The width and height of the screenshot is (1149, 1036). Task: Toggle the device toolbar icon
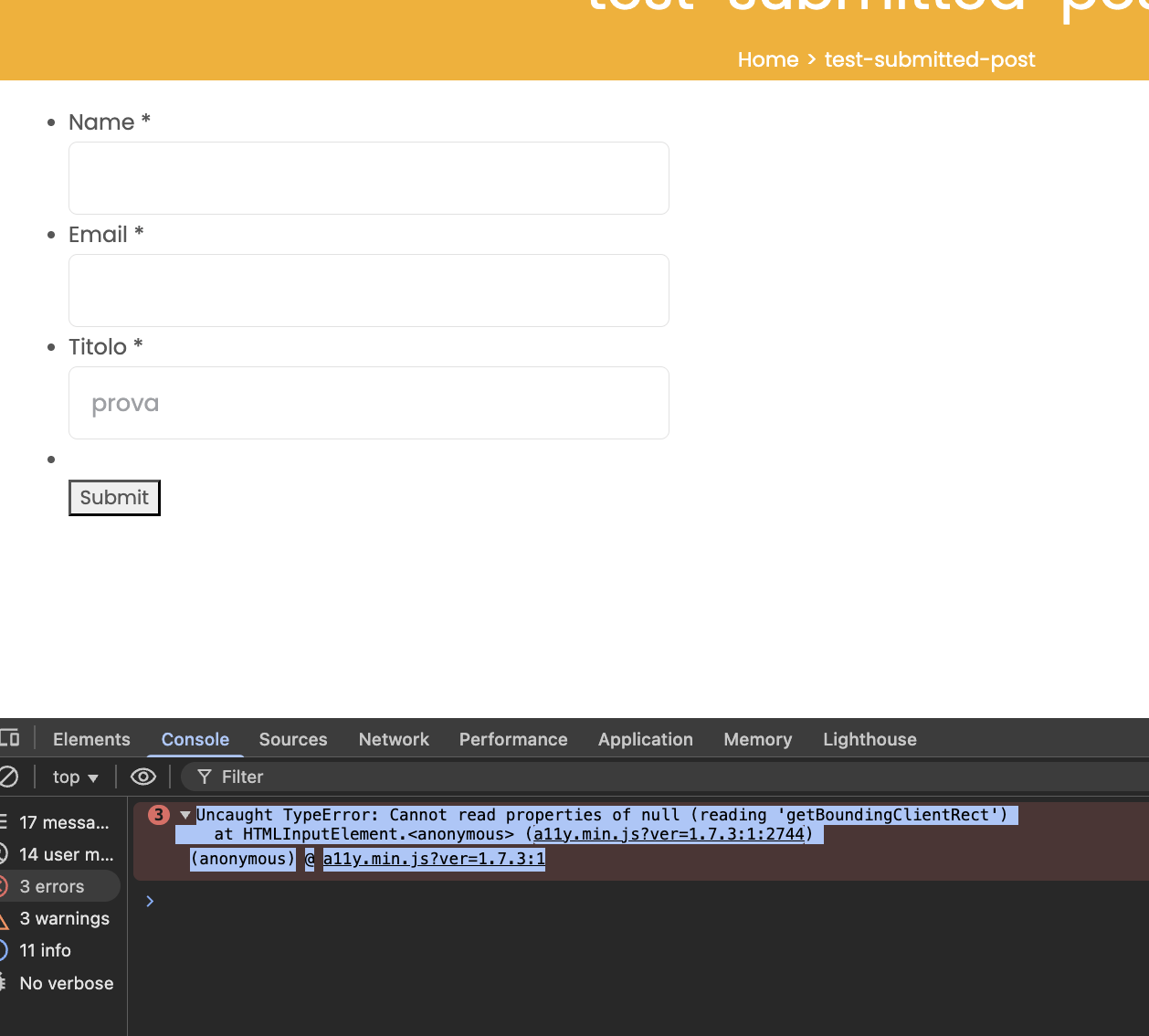[x=10, y=738]
